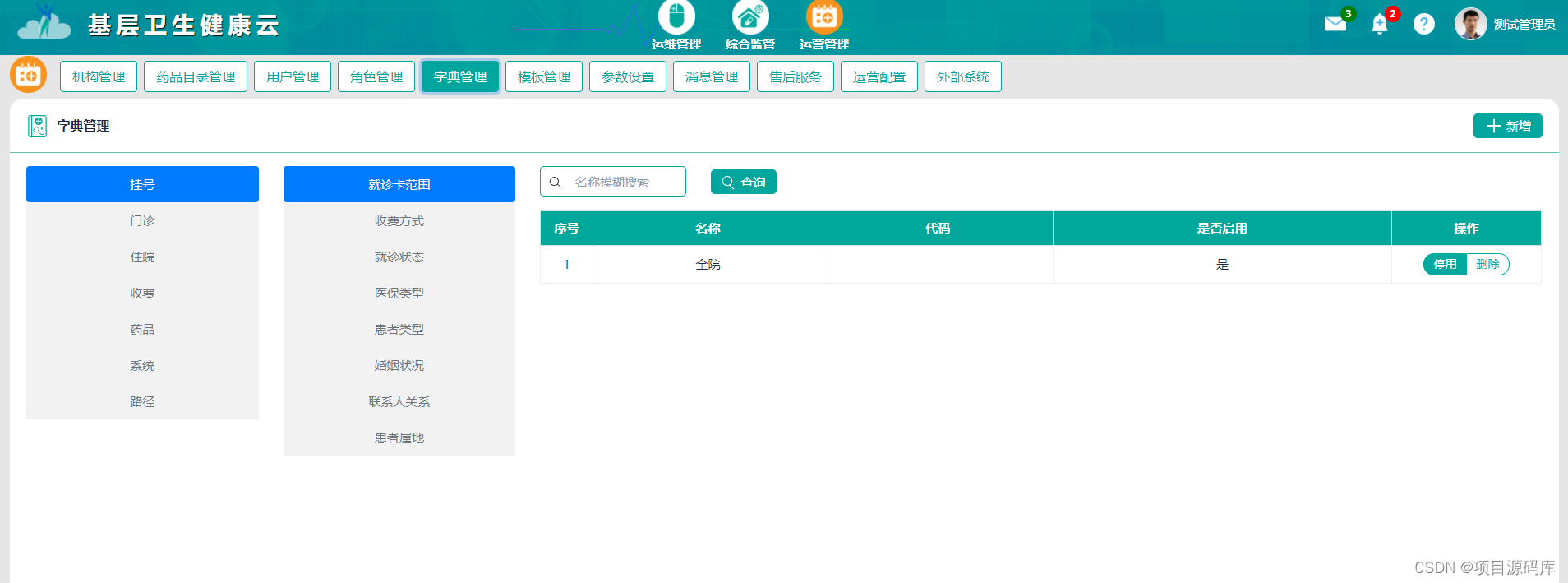Select the active 字典管理 tab
This screenshot has height=583, width=1568.
[460, 76]
